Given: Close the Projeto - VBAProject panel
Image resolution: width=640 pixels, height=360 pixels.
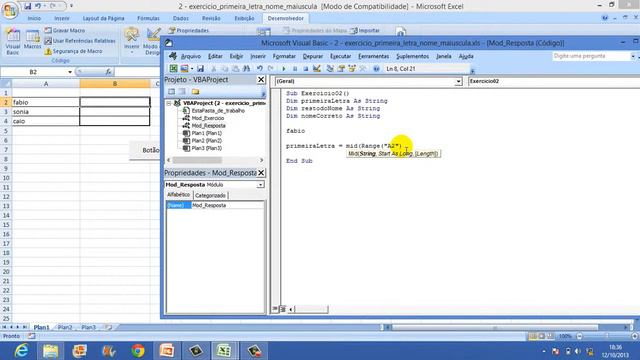Looking at the screenshot, I should 261,80.
